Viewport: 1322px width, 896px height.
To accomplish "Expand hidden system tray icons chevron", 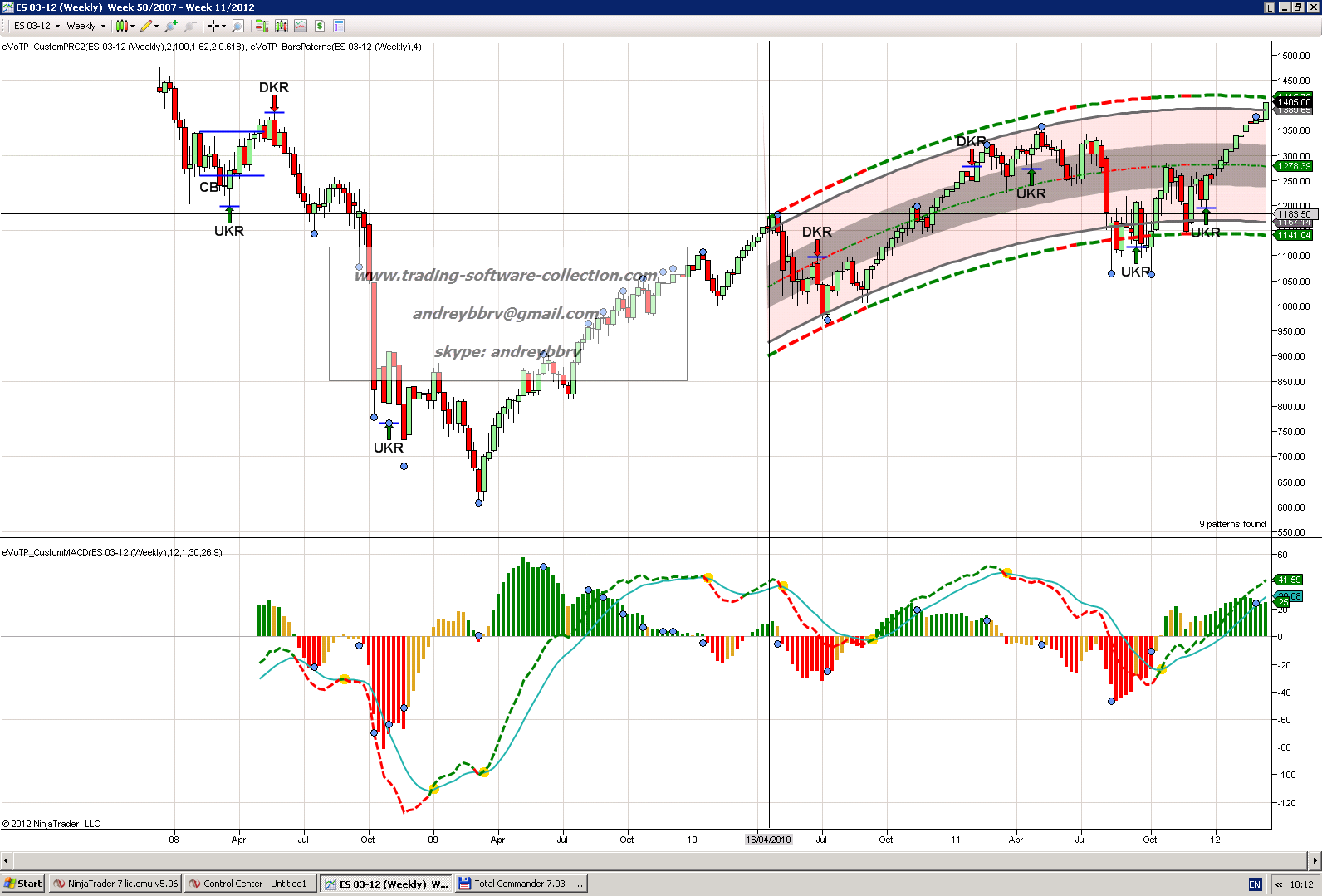I will pos(1279,884).
